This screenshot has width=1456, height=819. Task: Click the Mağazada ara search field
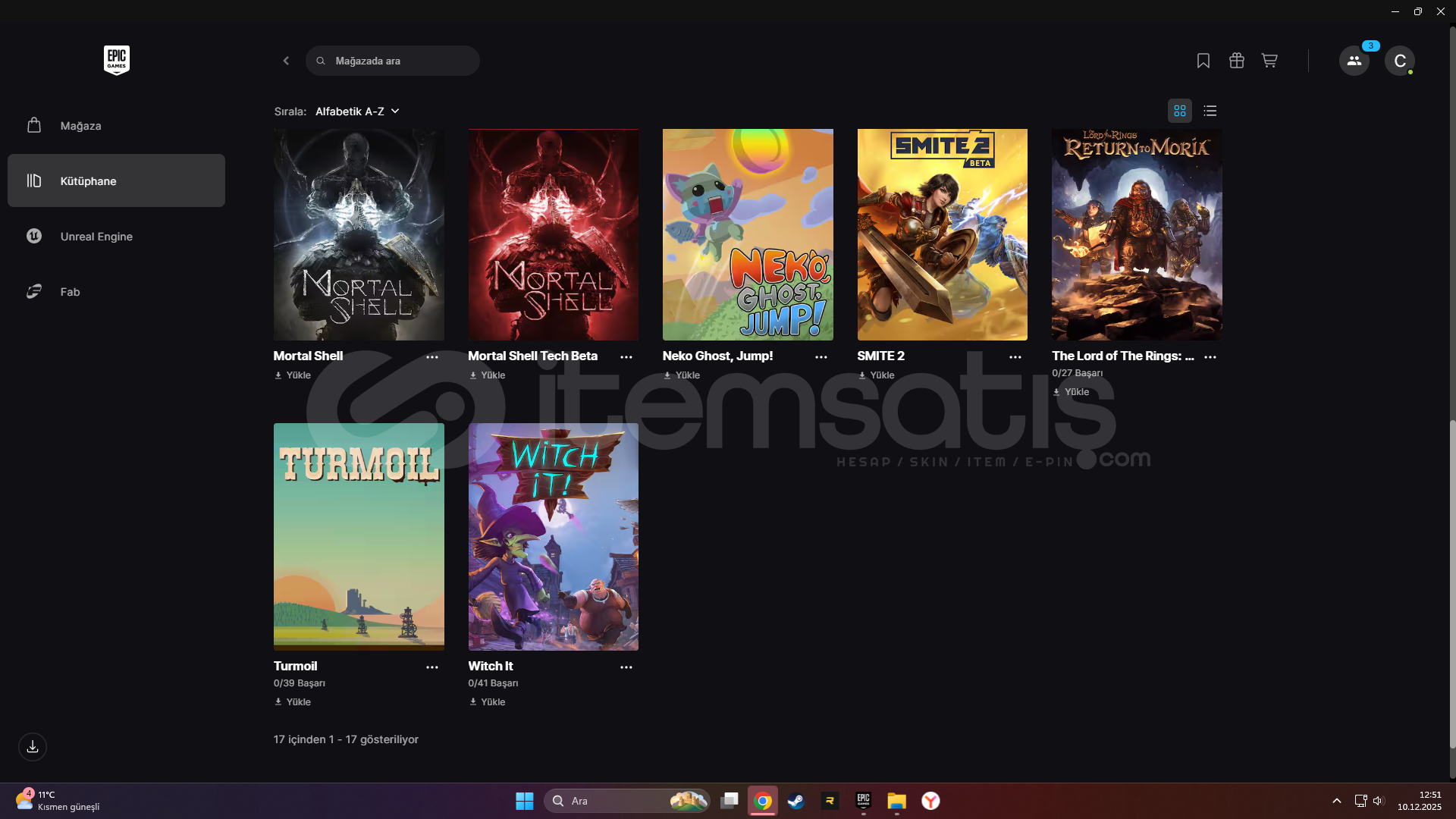[402, 61]
